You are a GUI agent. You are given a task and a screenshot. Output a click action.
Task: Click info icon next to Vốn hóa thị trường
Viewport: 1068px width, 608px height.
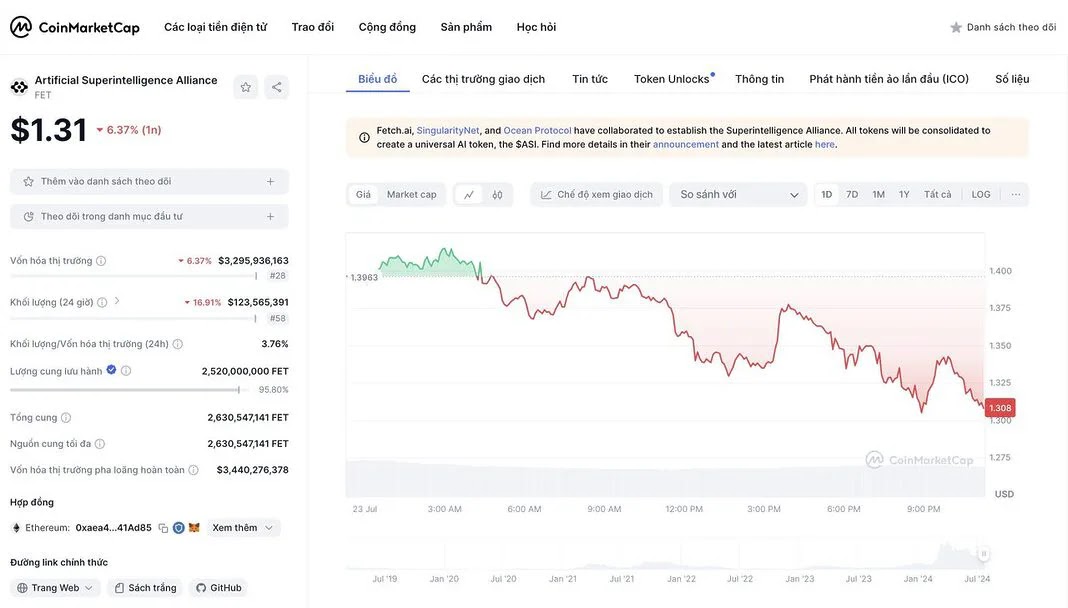coord(101,261)
